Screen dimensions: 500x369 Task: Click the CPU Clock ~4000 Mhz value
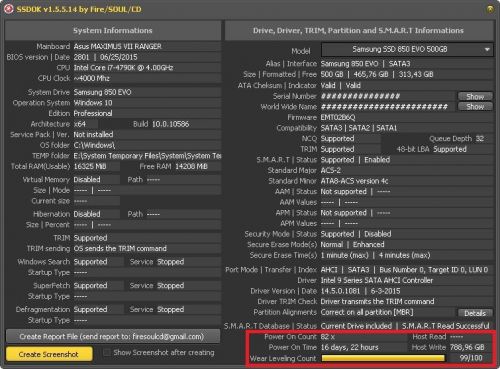[x=92, y=78]
